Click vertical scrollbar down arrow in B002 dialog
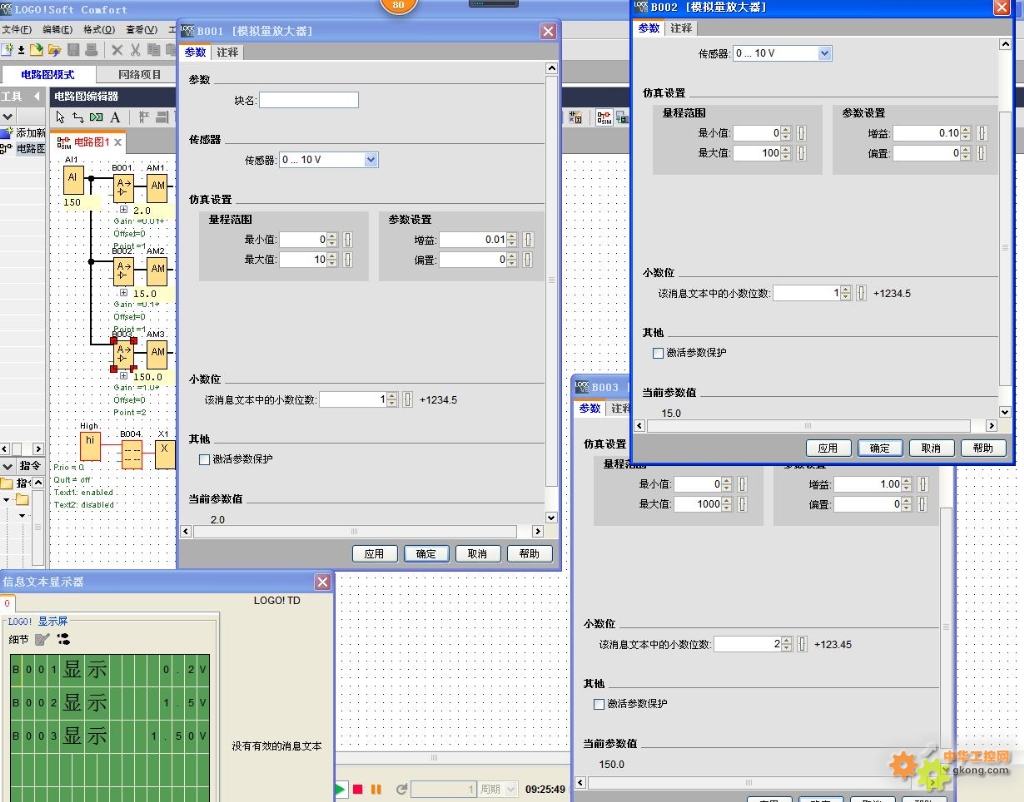Image resolution: width=1024 pixels, height=802 pixels. pyautogui.click(x=1005, y=412)
